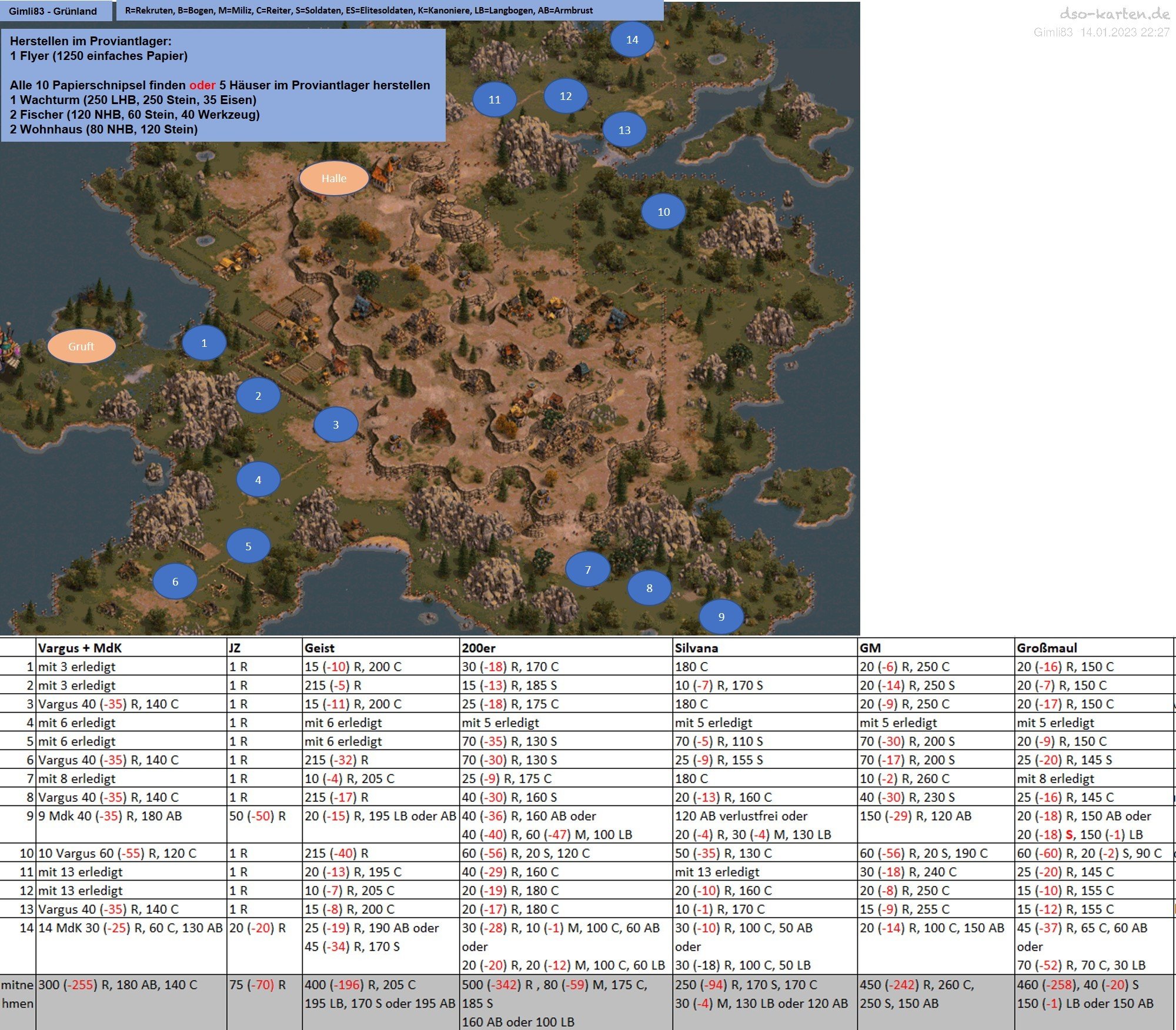Click blue camp marker 11

click(x=495, y=99)
